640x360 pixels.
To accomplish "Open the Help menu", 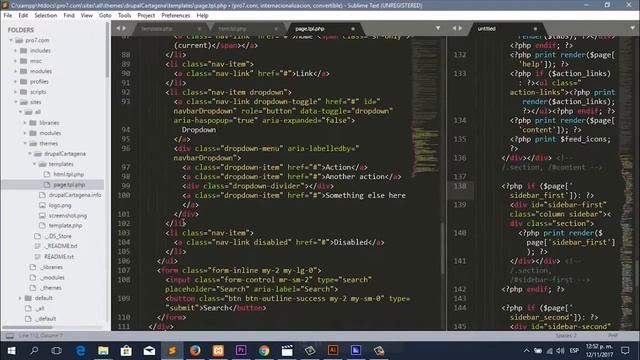I will point(202,16).
